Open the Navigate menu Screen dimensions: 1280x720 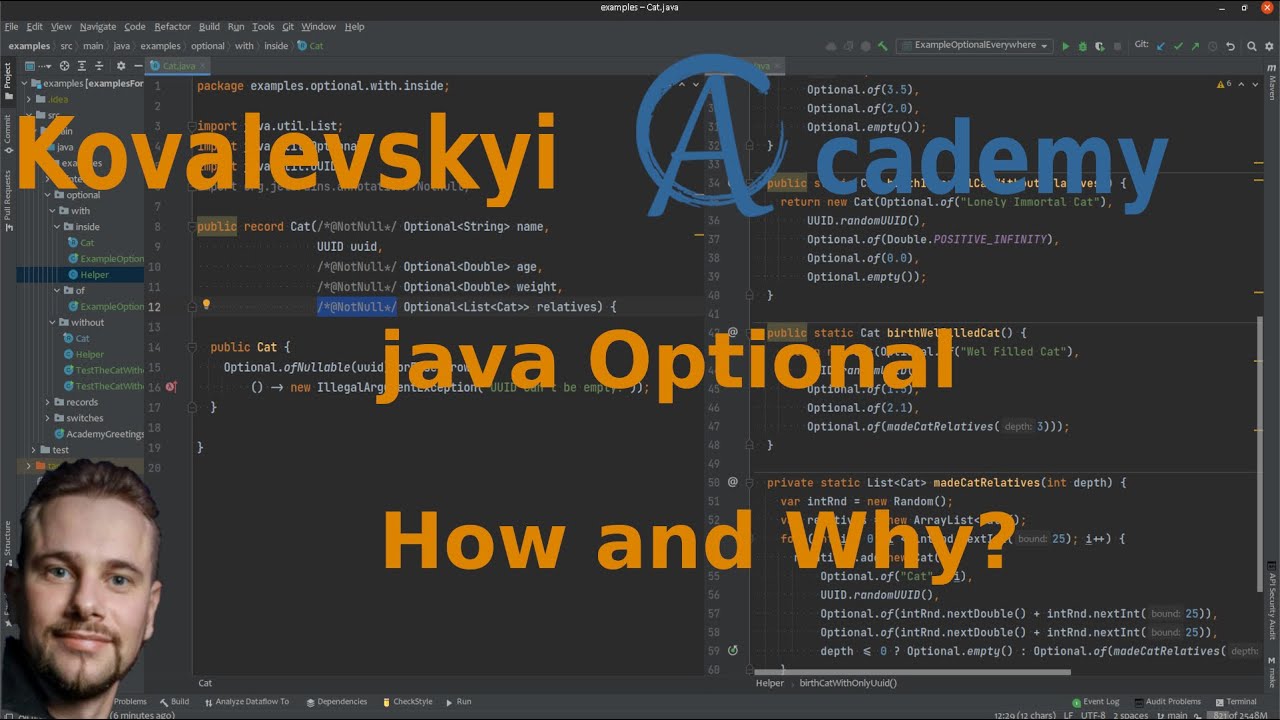pyautogui.click(x=98, y=27)
